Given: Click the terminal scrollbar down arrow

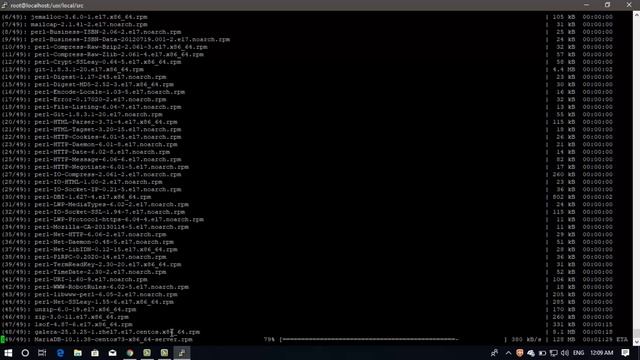Looking at the screenshot, I should 636,342.
